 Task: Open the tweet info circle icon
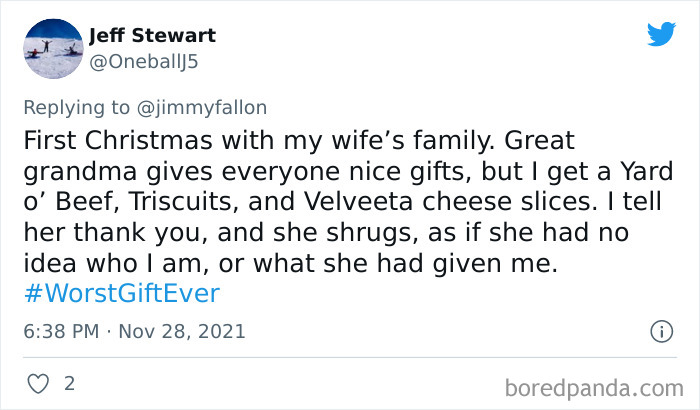pos(660,330)
